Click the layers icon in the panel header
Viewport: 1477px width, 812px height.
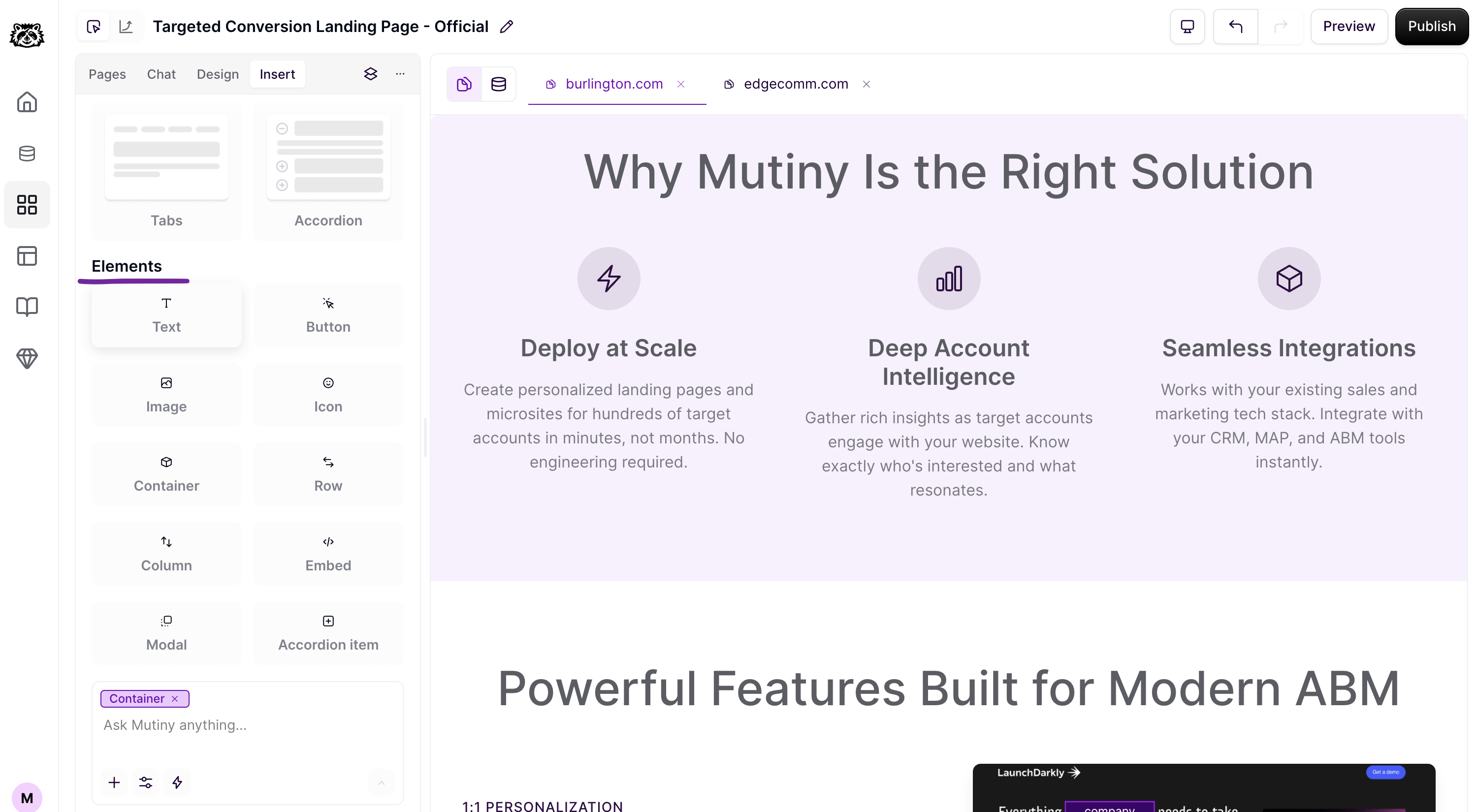tap(370, 74)
